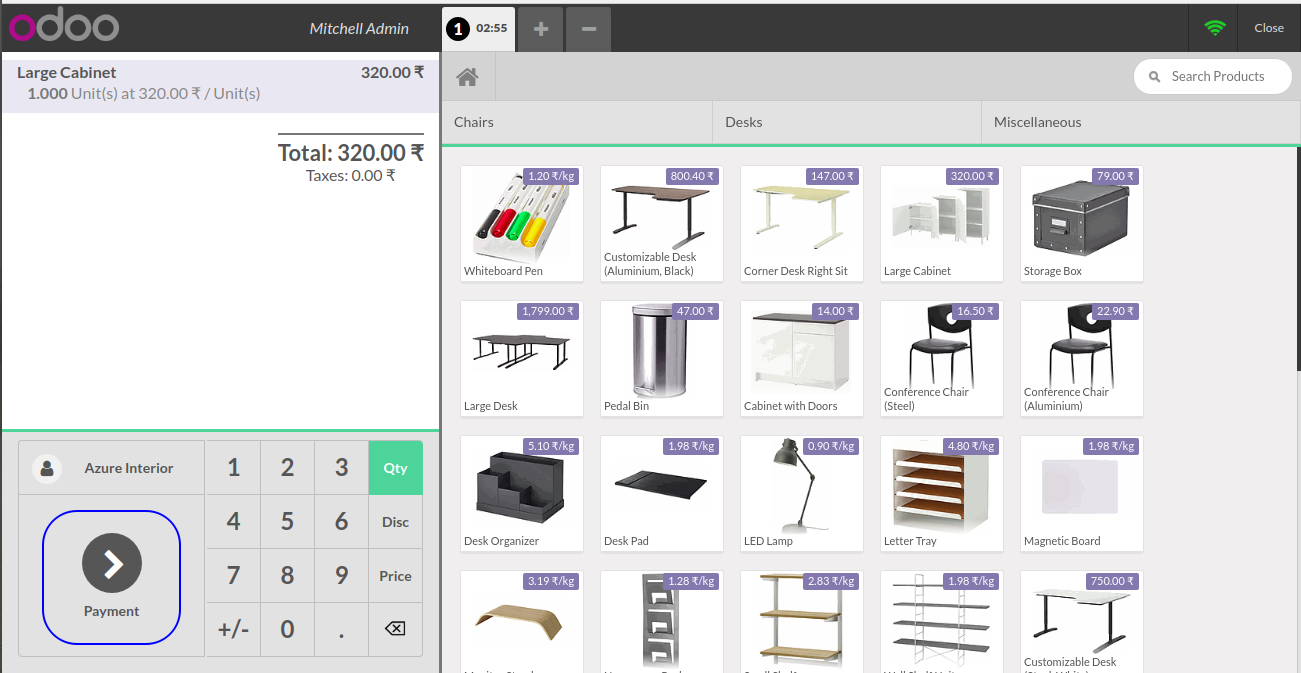The image size is (1301, 673).
Task: Add Corner Desk Right Sit product
Action: coord(801,223)
